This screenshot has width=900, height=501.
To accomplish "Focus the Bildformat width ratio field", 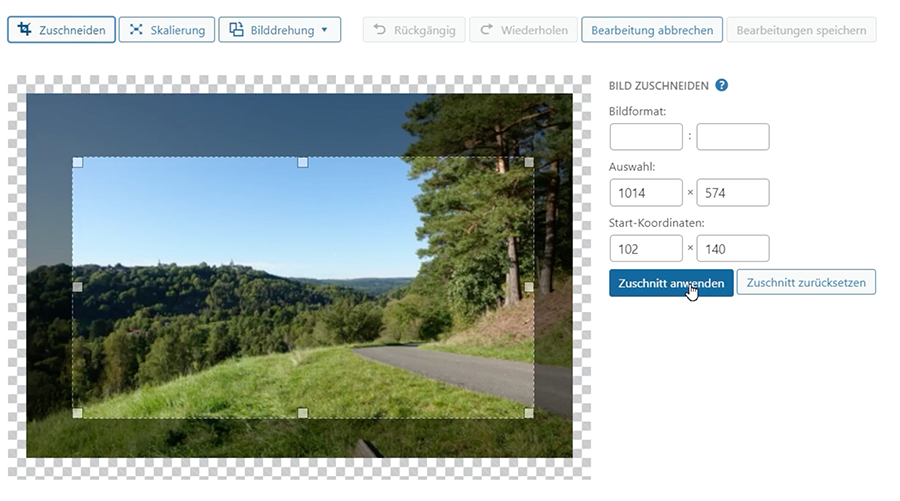I will [x=645, y=137].
